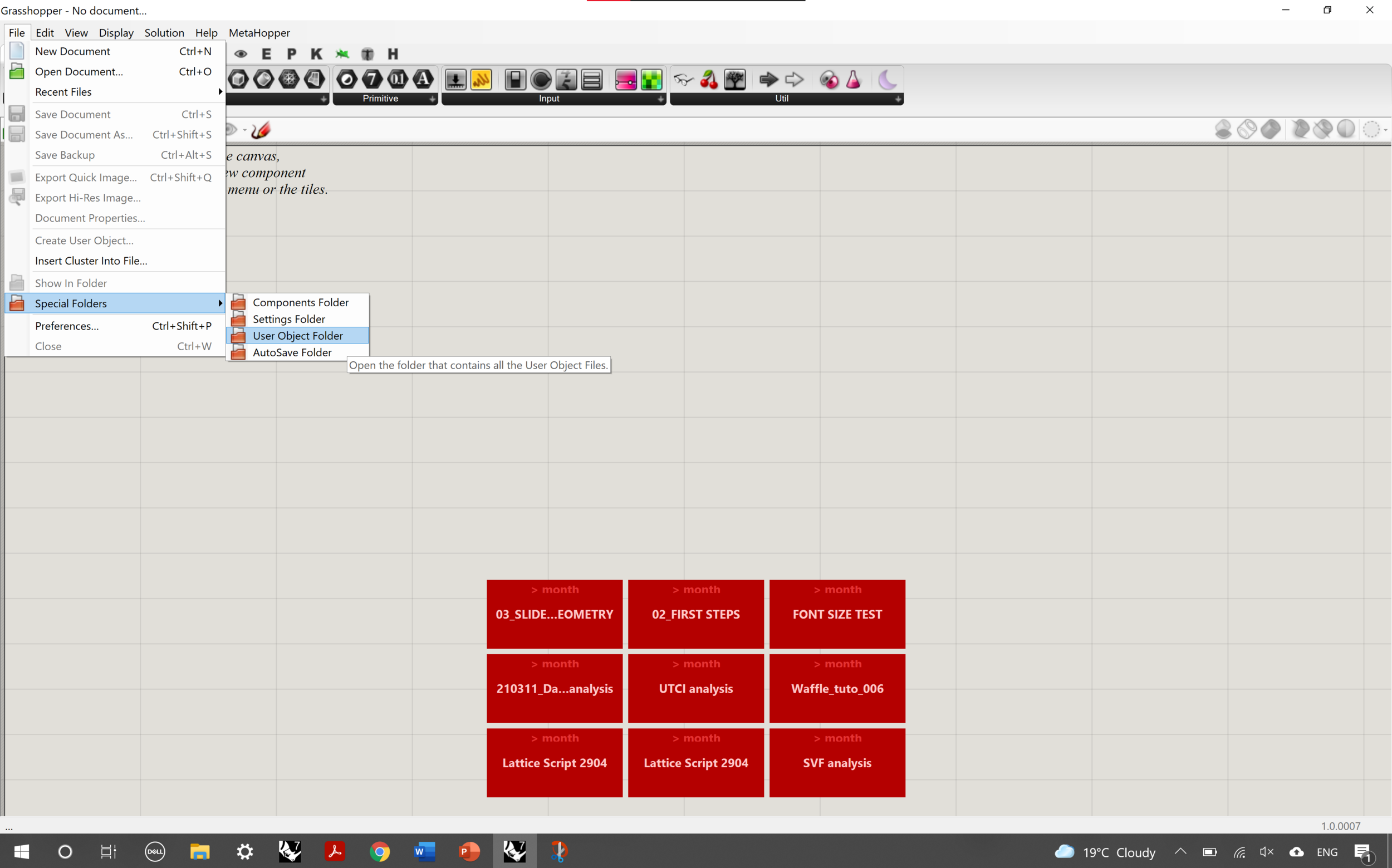Image resolution: width=1392 pixels, height=868 pixels.
Task: Select the letter A Text parameter icon
Action: [x=423, y=79]
